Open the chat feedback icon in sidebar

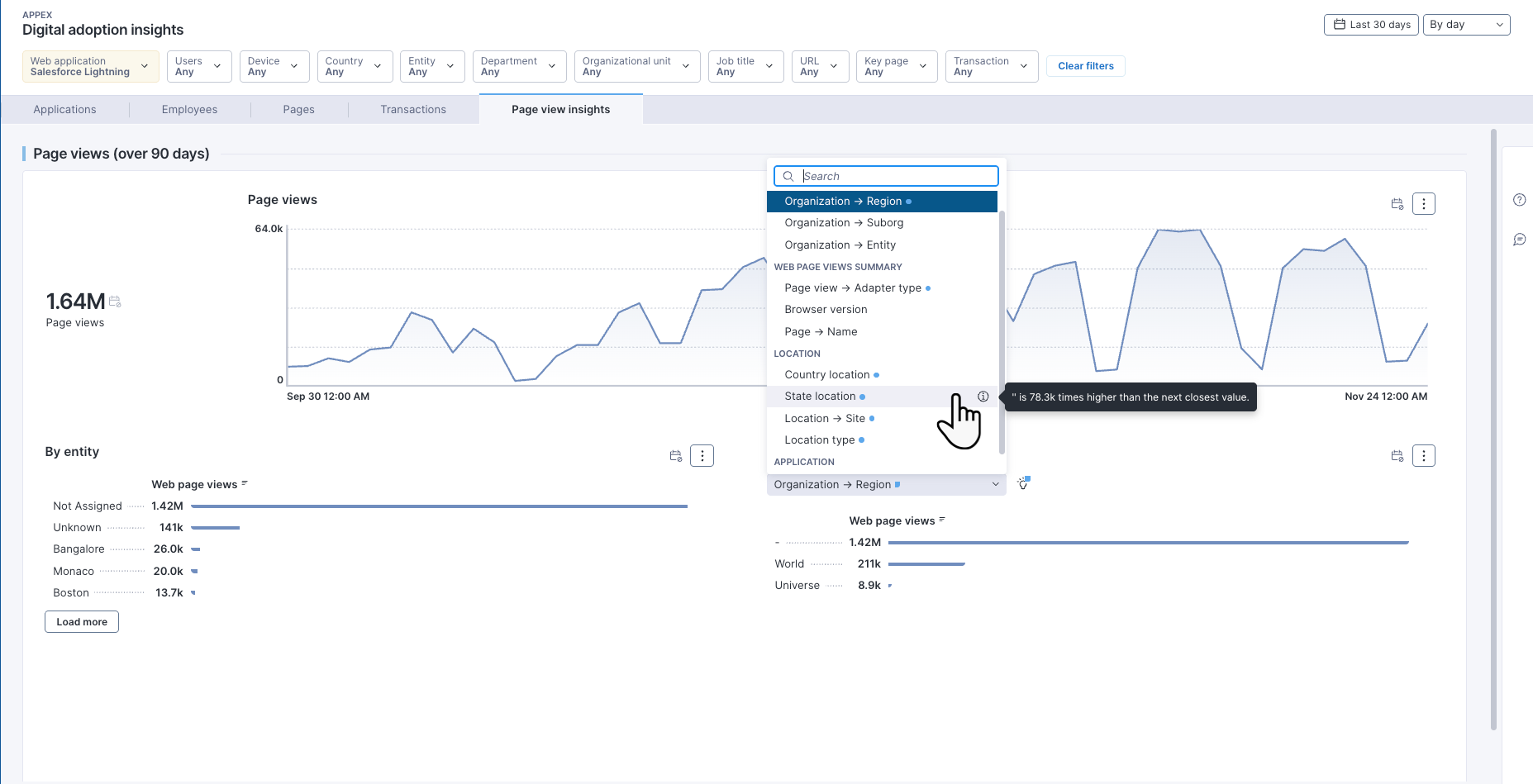[x=1519, y=240]
